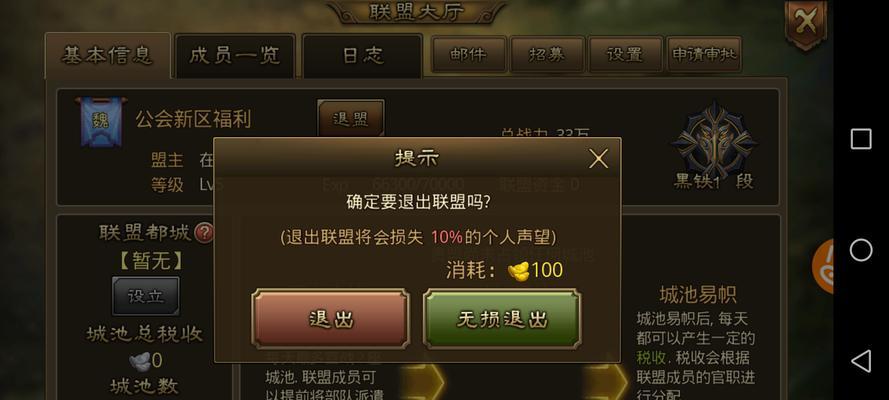Confirm with the red 退出 button

tap(331, 318)
